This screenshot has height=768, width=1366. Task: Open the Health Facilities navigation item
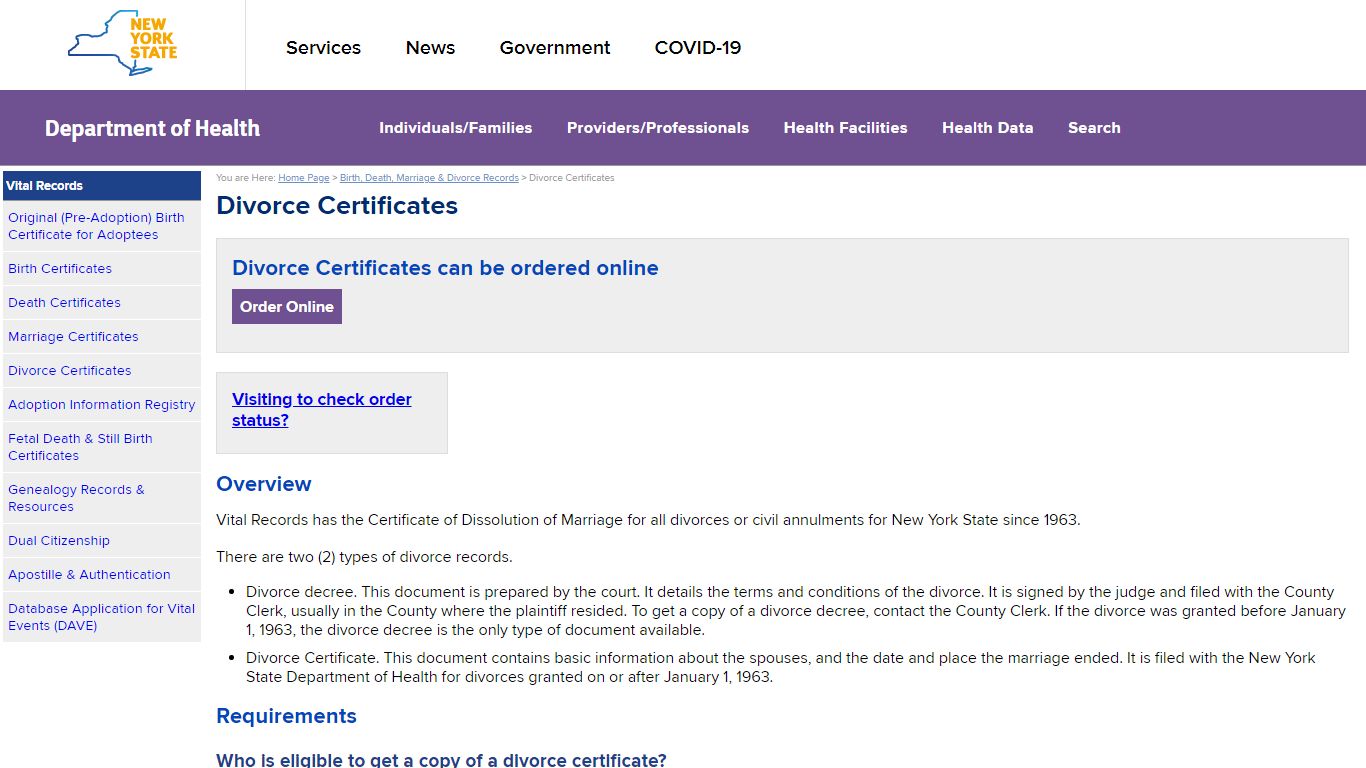tap(845, 128)
